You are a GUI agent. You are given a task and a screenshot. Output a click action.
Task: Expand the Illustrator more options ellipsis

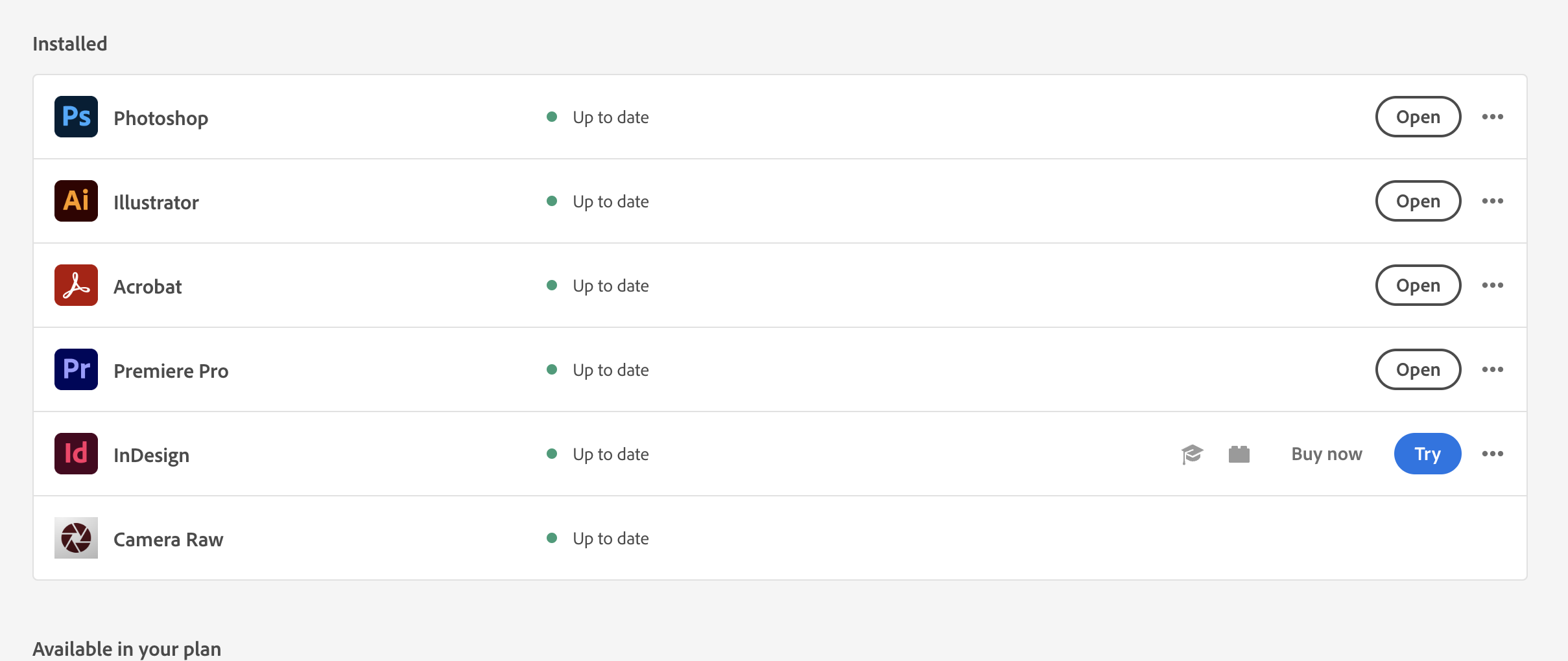pyautogui.click(x=1492, y=201)
